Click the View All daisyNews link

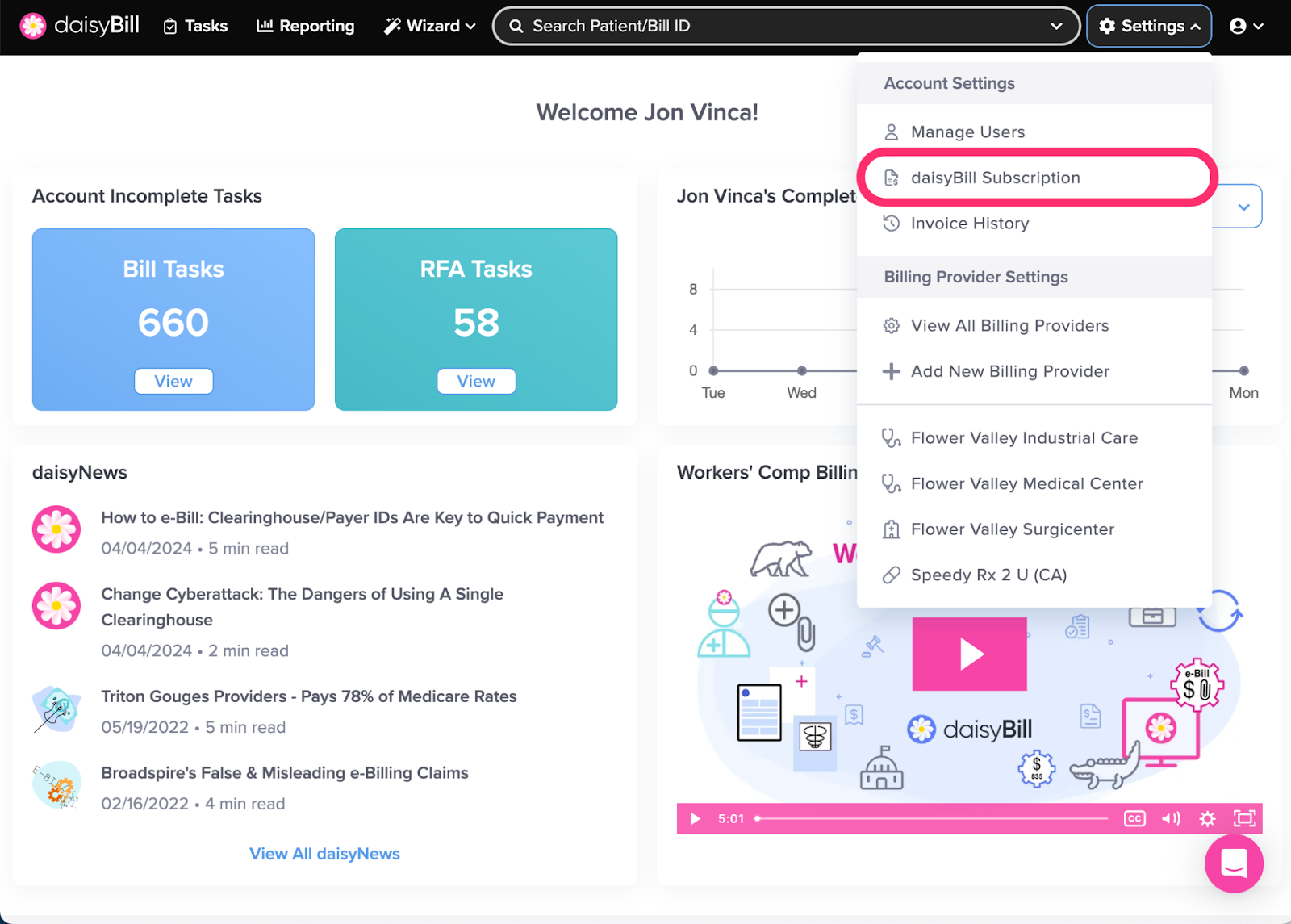(x=324, y=854)
